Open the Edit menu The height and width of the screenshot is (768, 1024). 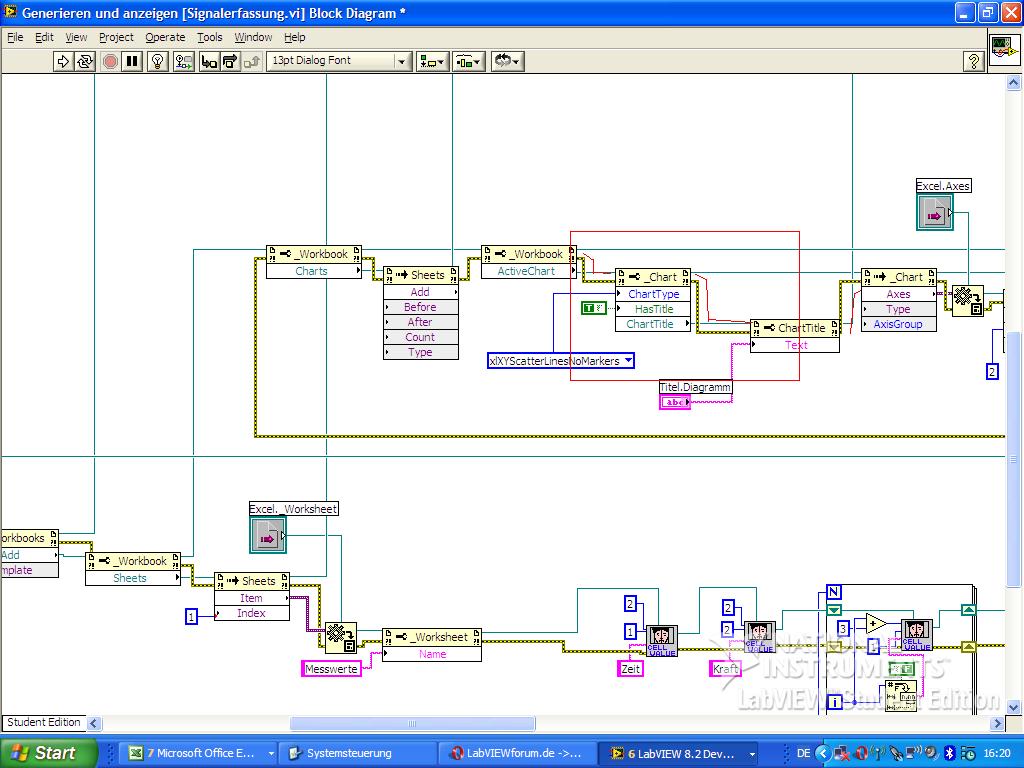pos(44,37)
